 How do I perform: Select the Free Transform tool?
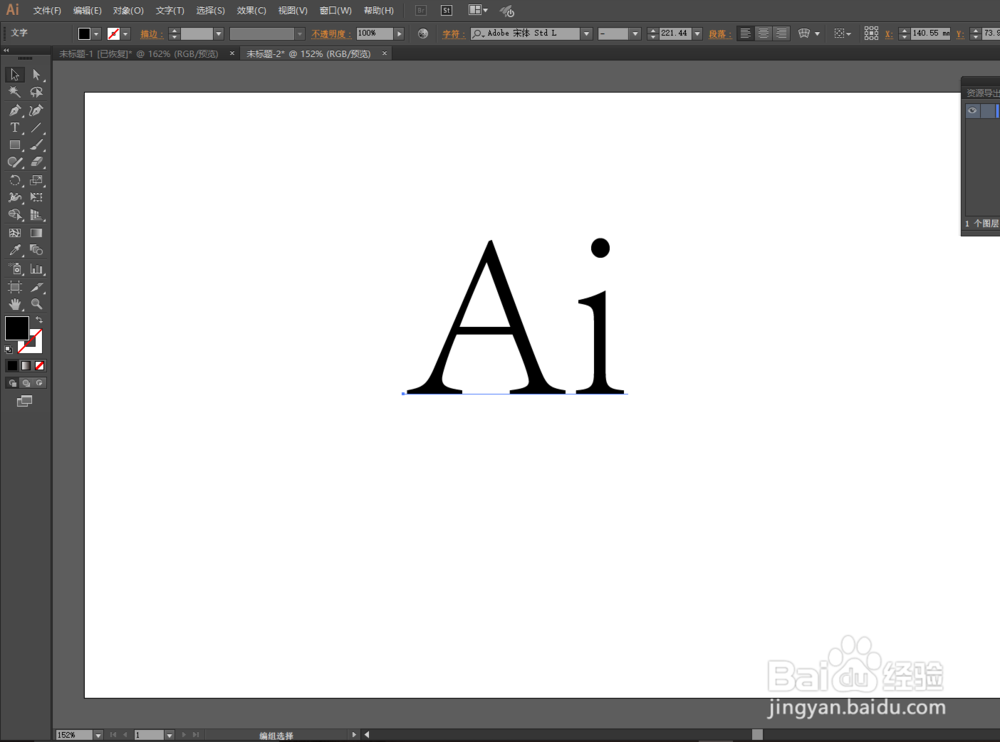click(36, 197)
